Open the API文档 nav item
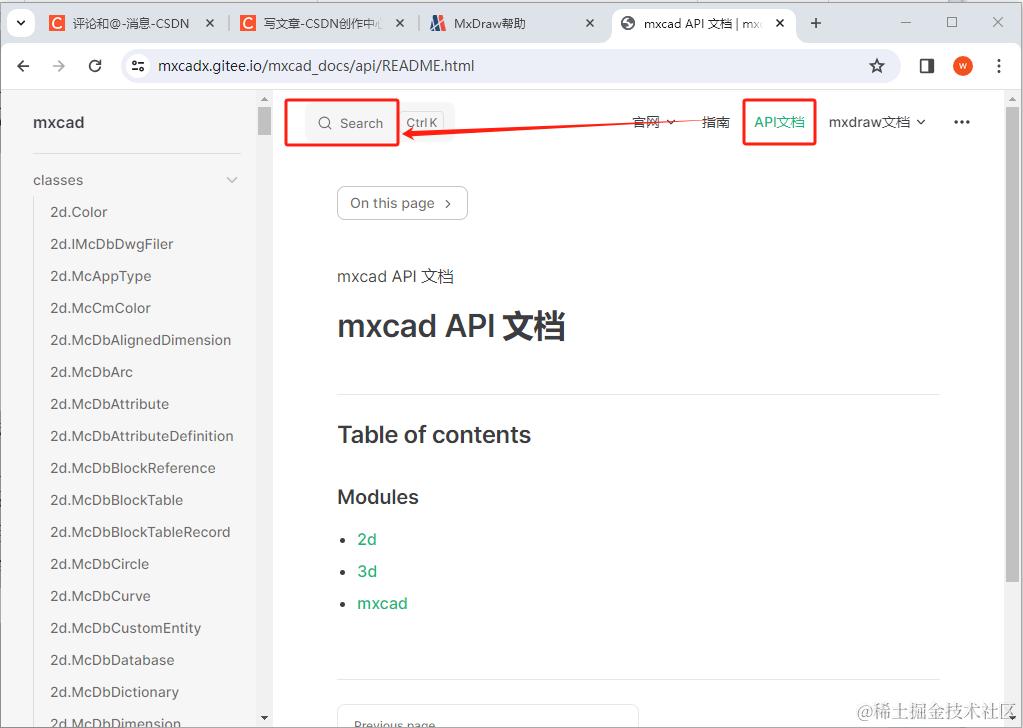 click(x=779, y=122)
